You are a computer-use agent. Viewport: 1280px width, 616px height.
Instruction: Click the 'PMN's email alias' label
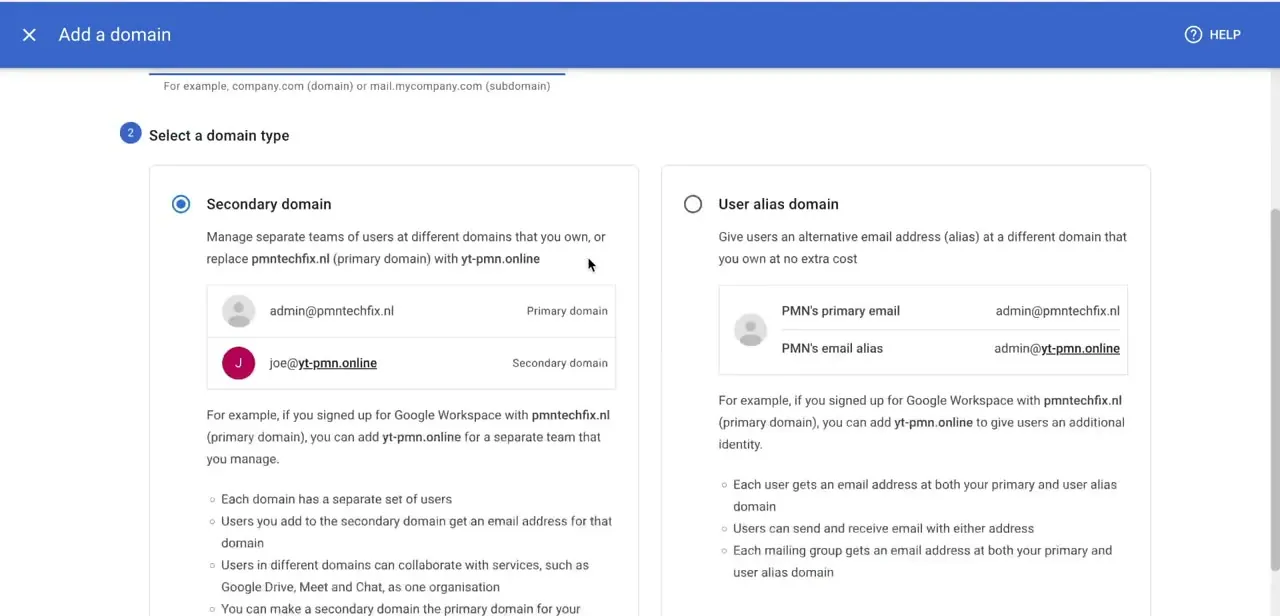[x=832, y=348]
